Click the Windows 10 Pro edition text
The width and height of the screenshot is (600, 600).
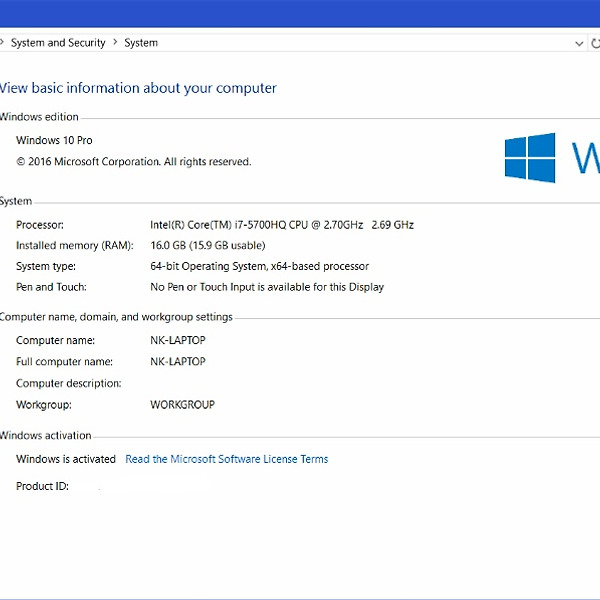[x=54, y=141]
